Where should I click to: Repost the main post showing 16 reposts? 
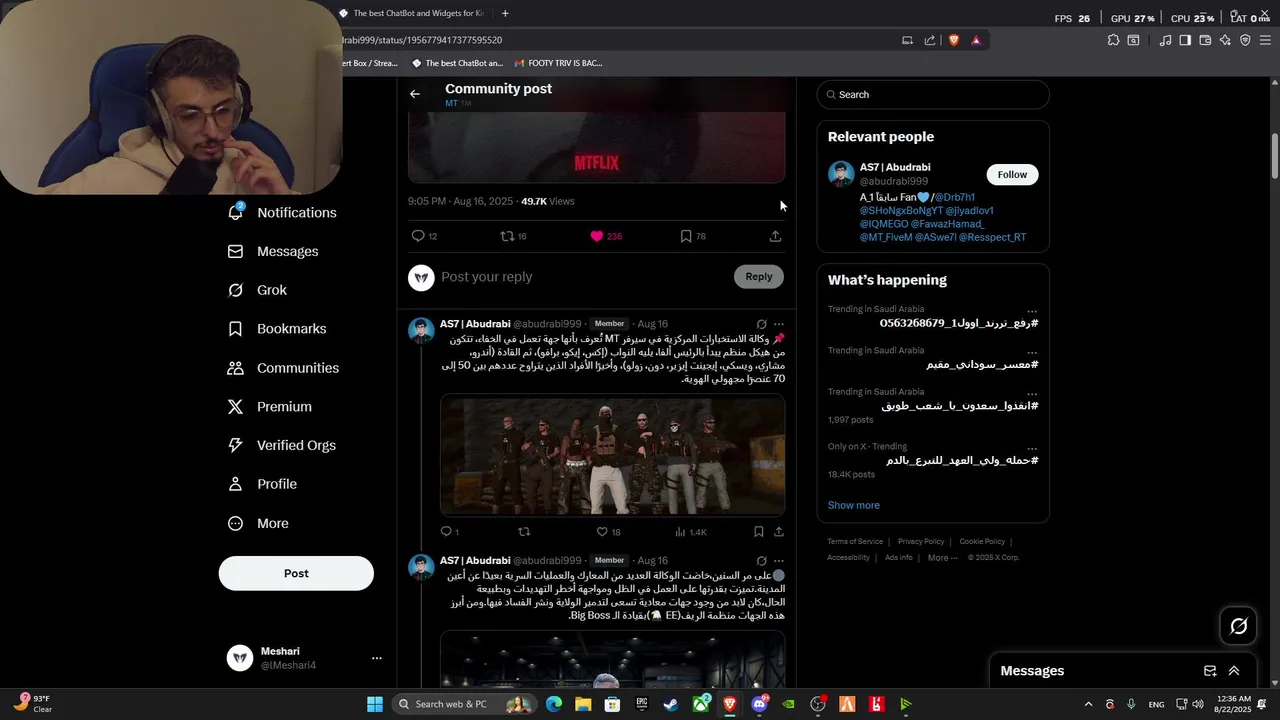(513, 236)
